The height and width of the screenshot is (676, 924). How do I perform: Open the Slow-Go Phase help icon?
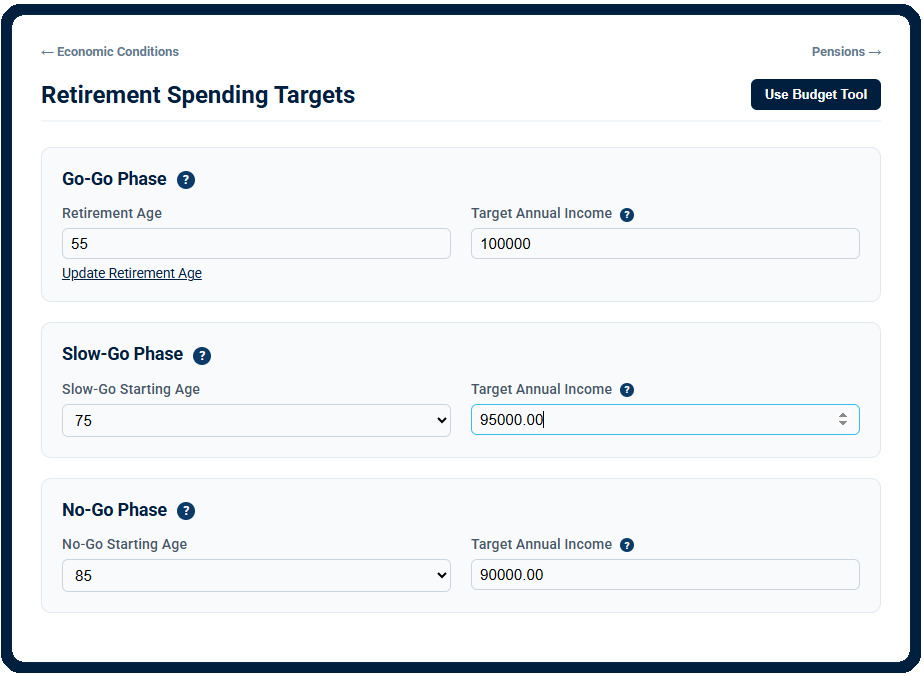coord(202,355)
